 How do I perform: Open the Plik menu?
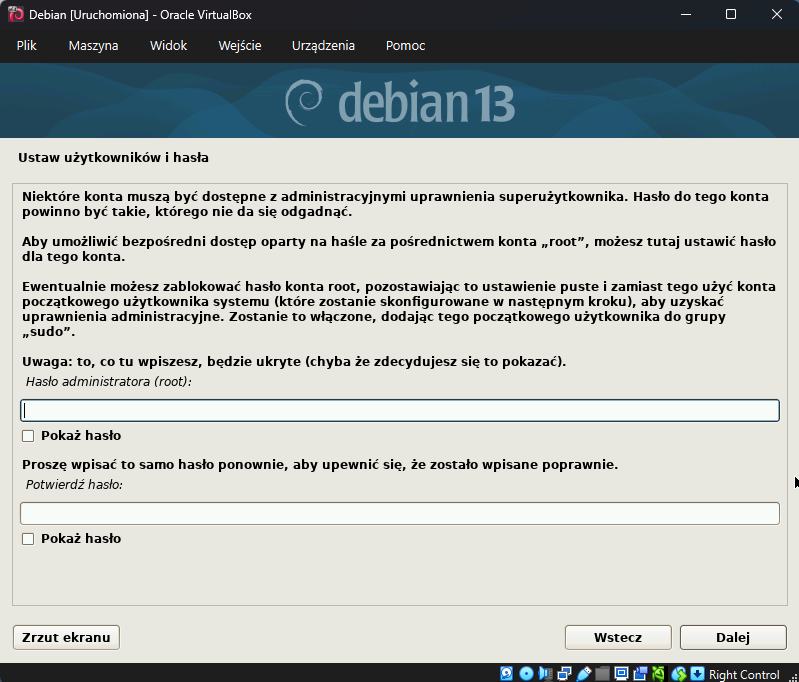[x=27, y=46]
